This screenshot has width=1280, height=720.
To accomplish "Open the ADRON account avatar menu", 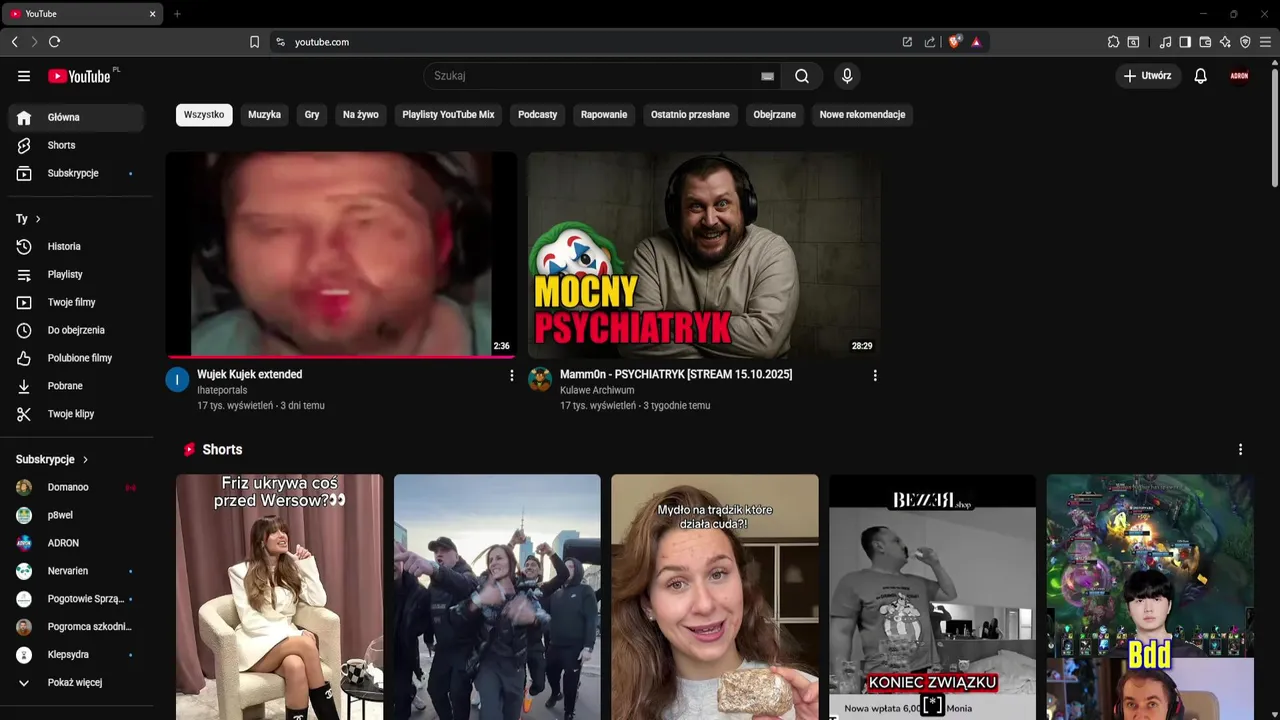I will coord(1240,76).
